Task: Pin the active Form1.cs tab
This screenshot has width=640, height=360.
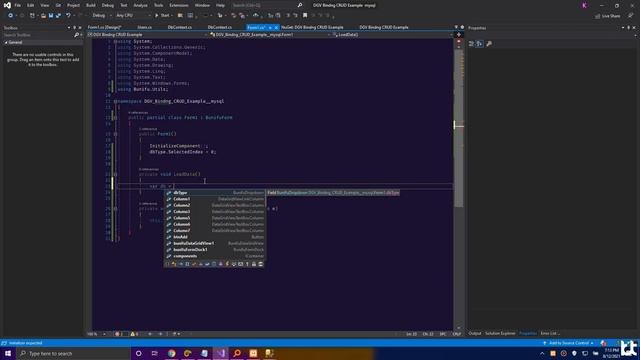Action: pyautogui.click(x=270, y=27)
